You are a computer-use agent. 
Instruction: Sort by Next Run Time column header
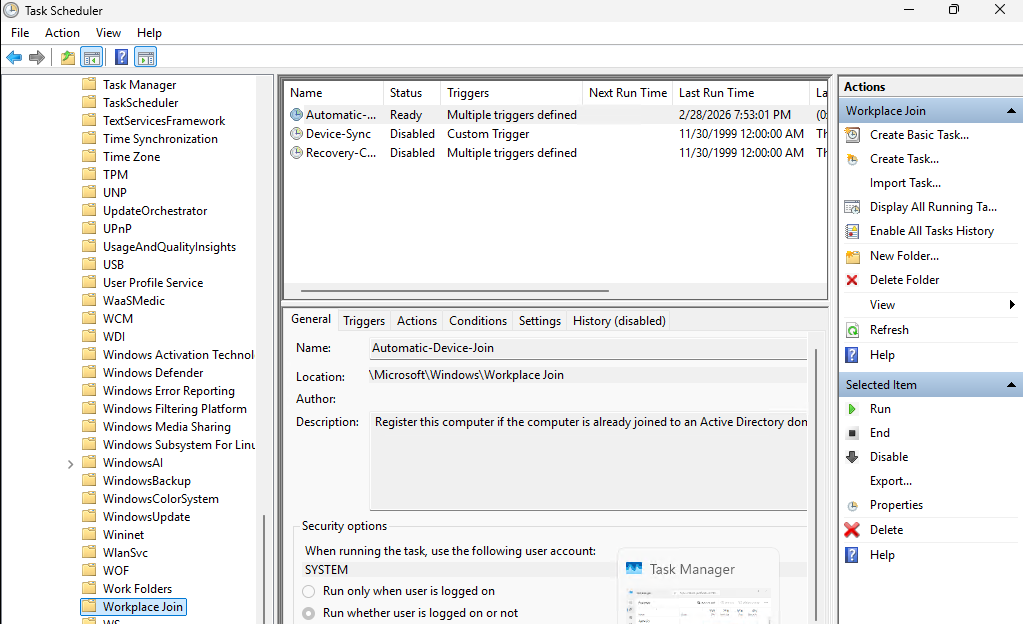[628, 93]
